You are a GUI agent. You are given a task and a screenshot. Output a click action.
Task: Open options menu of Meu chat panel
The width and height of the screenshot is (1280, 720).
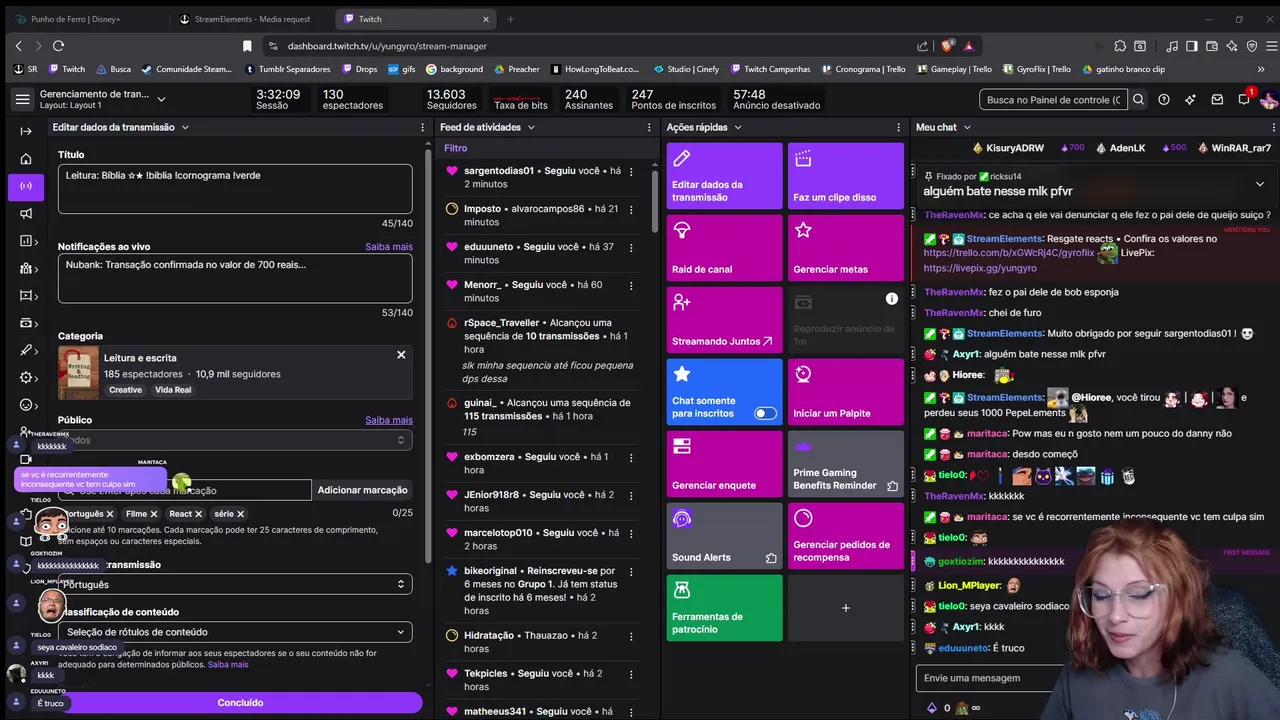point(1273,127)
